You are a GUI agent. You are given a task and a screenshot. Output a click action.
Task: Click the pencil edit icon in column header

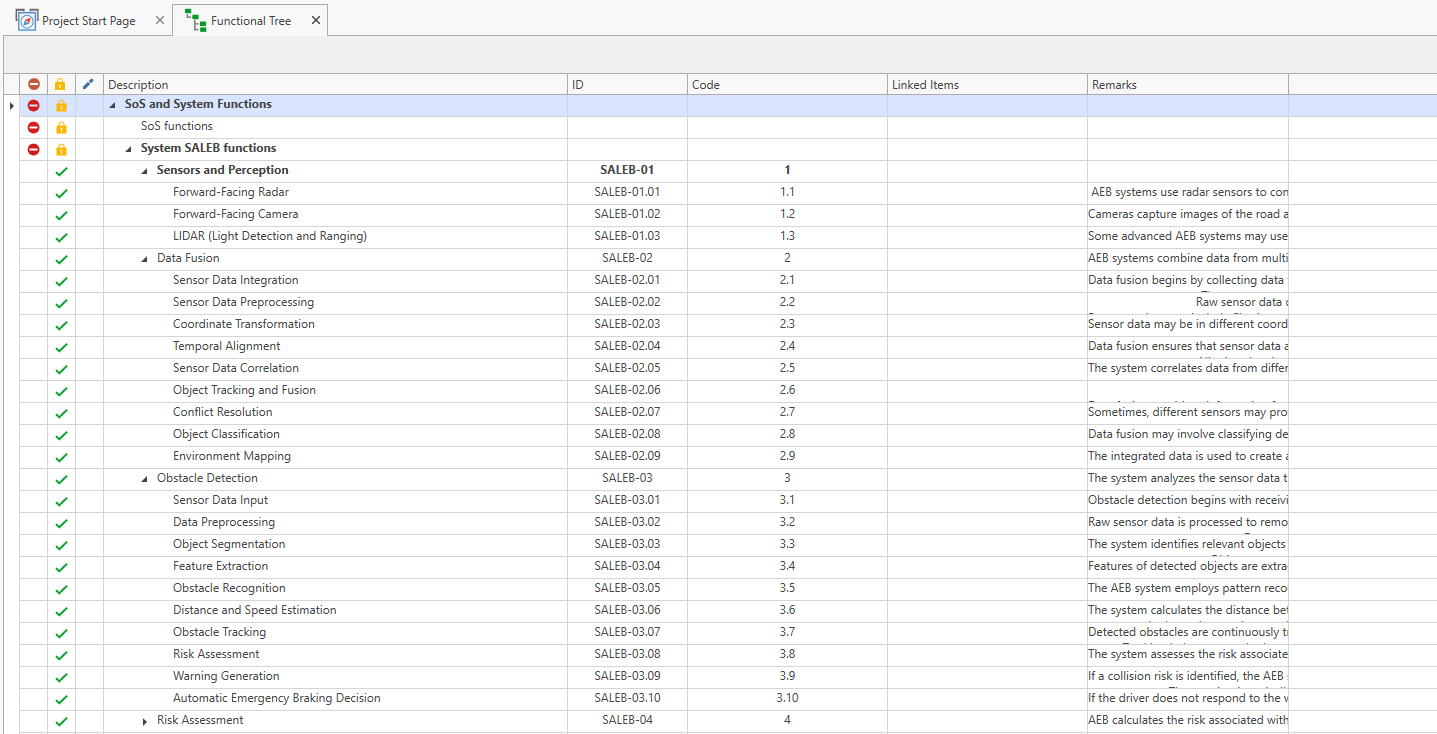(x=88, y=85)
